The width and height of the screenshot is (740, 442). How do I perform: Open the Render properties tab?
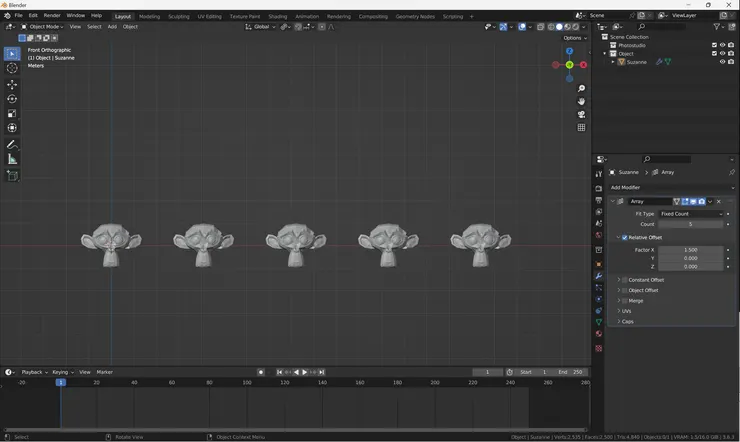click(599, 188)
